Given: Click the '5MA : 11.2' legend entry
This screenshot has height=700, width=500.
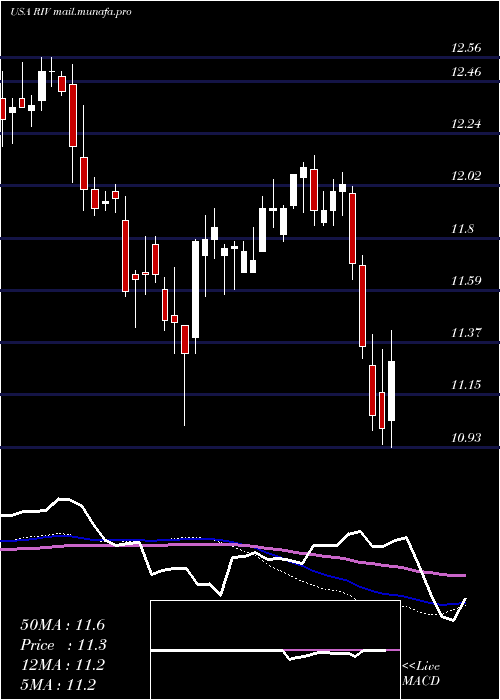Looking at the screenshot, I should 58,684.
